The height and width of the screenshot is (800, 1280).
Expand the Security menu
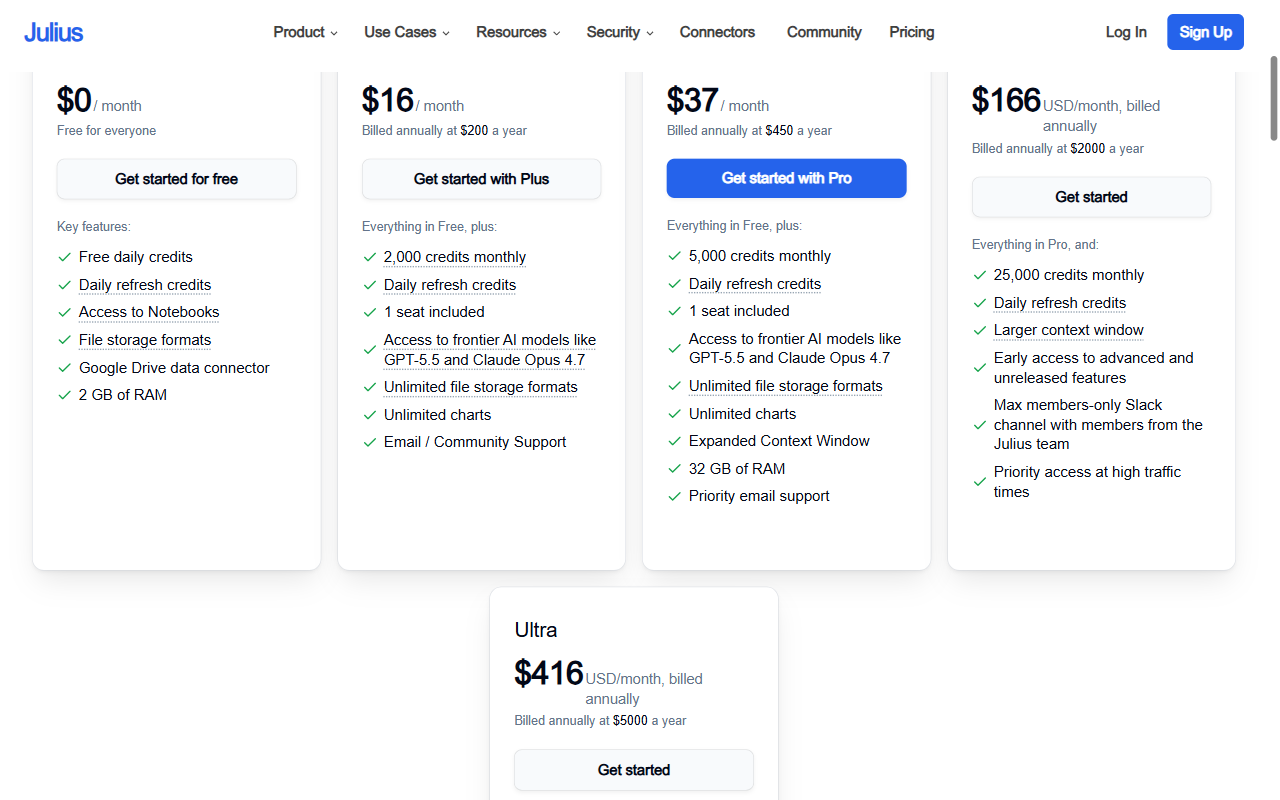(x=620, y=32)
